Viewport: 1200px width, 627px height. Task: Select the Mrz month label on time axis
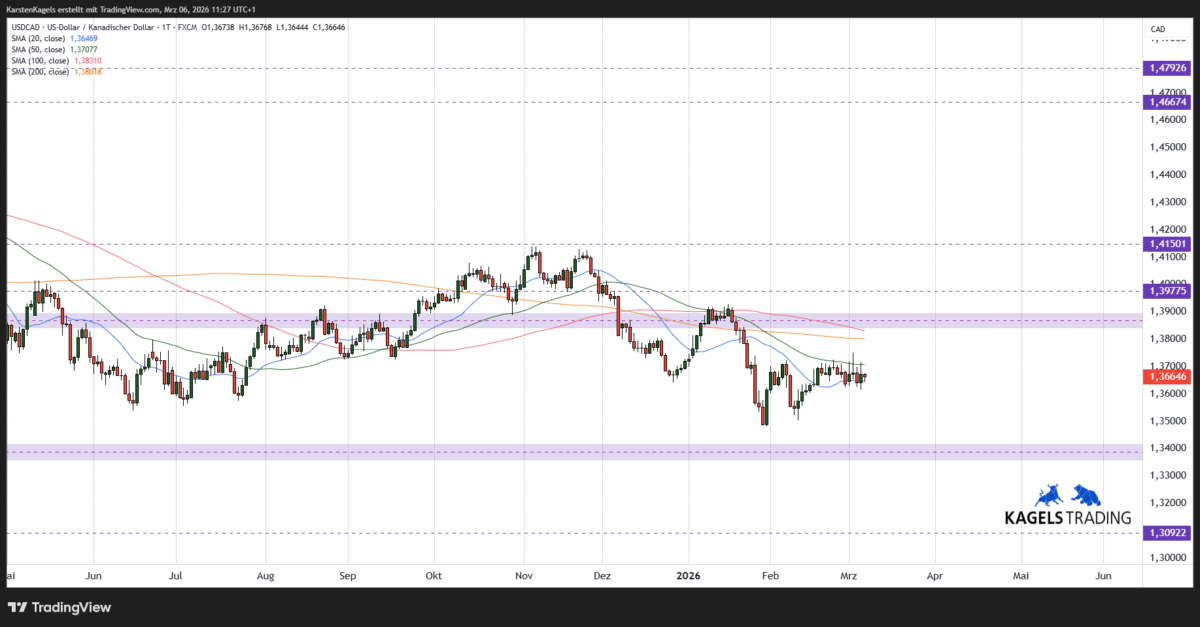point(848,576)
